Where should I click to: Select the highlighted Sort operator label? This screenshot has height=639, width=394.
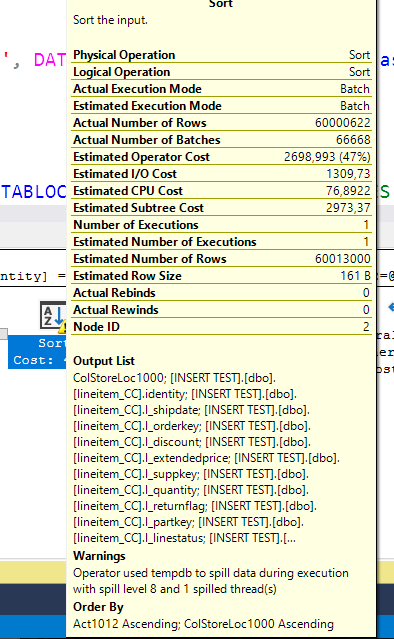pos(37,352)
